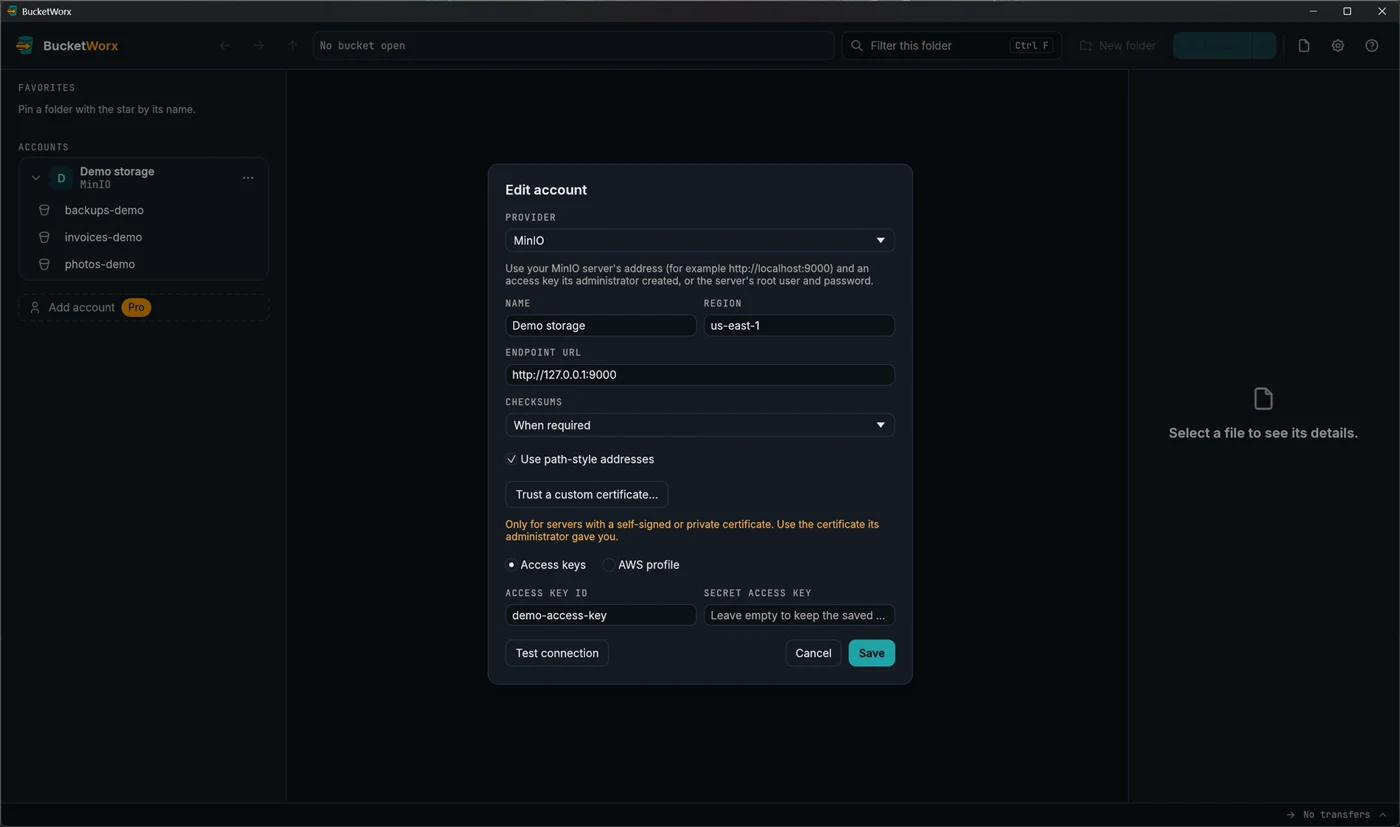1400x827 pixels.
Task: Click the 'No bucket open' path bar
Action: point(573,45)
